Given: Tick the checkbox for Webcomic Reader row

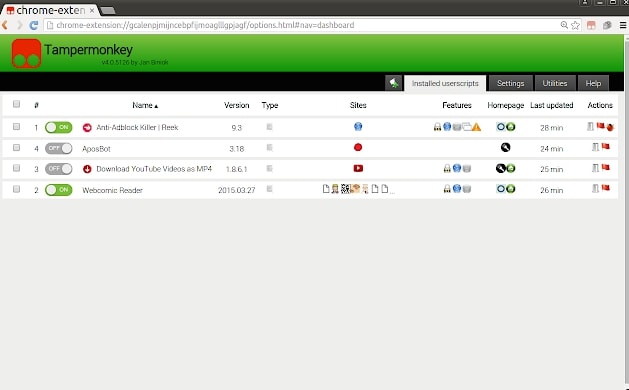Looking at the screenshot, I should point(16,189).
